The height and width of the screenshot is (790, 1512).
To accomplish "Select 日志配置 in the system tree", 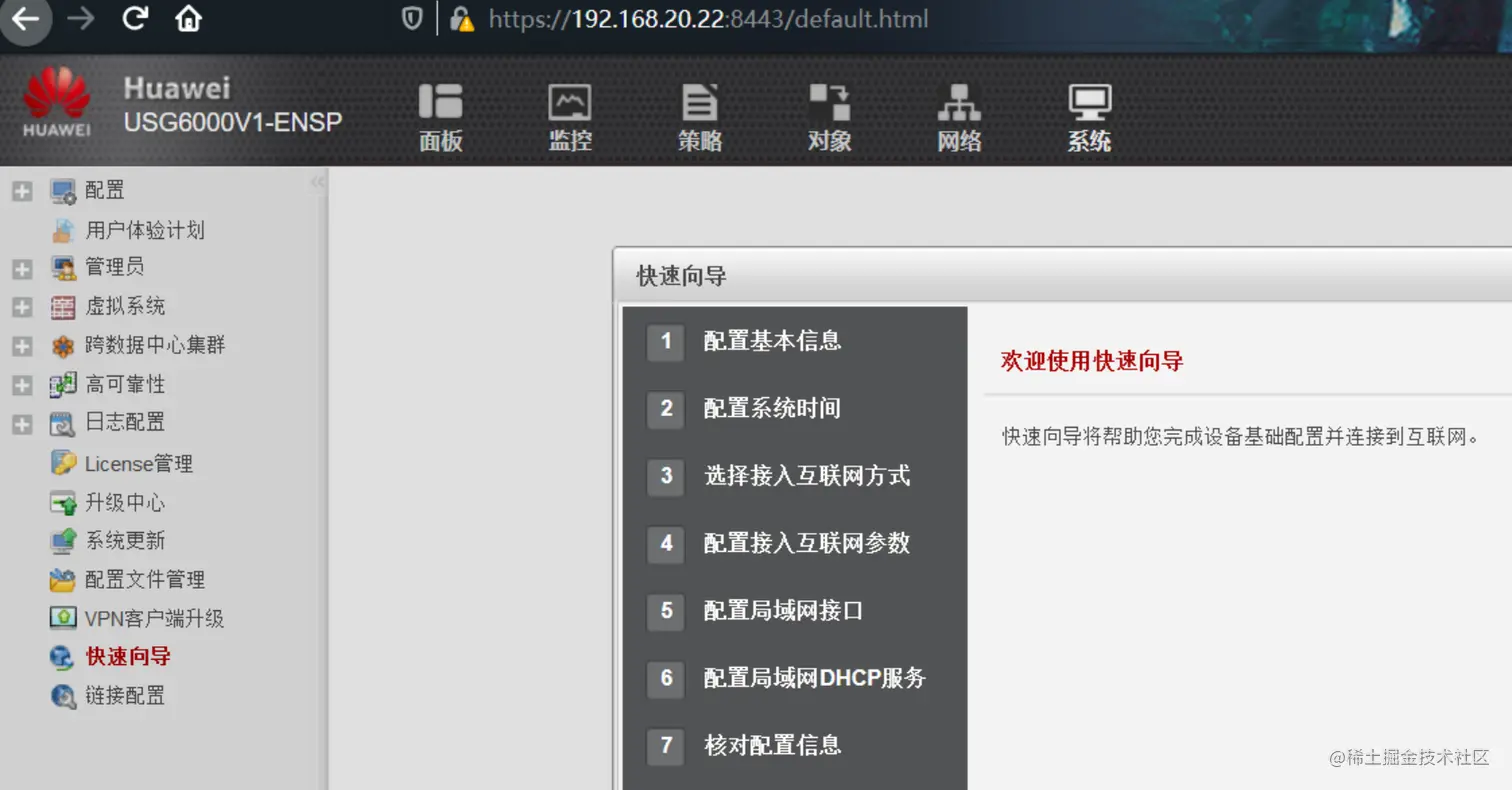I will pos(125,422).
